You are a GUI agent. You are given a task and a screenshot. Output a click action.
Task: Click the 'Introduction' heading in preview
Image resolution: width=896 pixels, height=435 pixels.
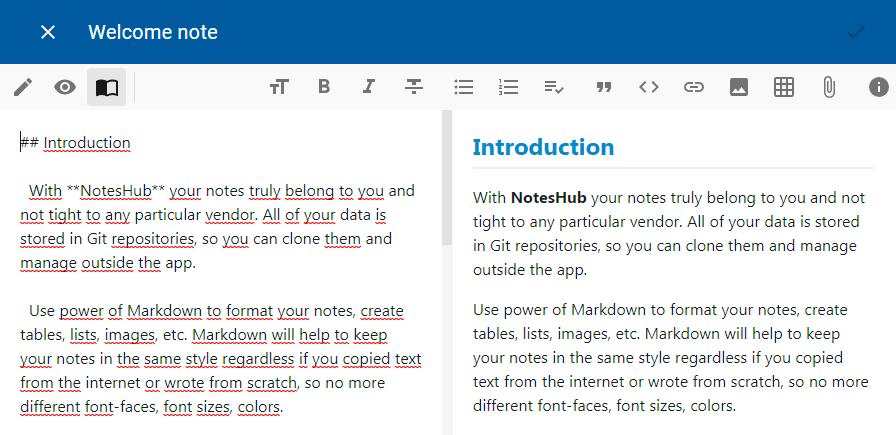543,147
